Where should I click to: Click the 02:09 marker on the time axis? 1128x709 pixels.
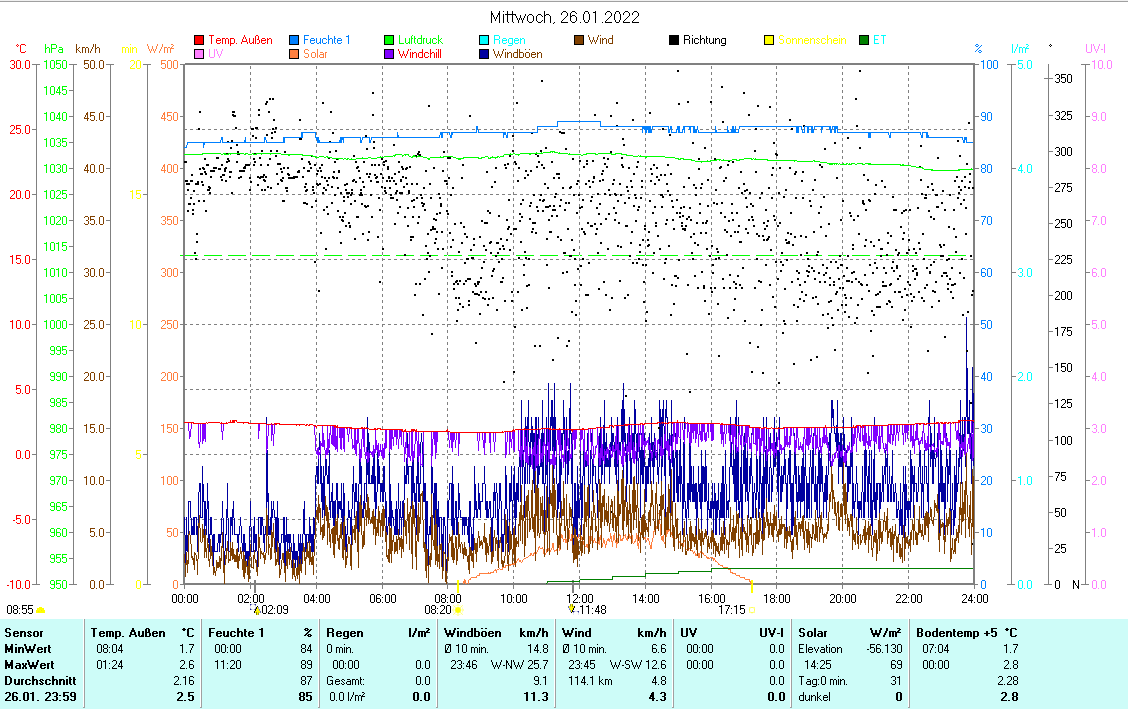click(x=272, y=609)
